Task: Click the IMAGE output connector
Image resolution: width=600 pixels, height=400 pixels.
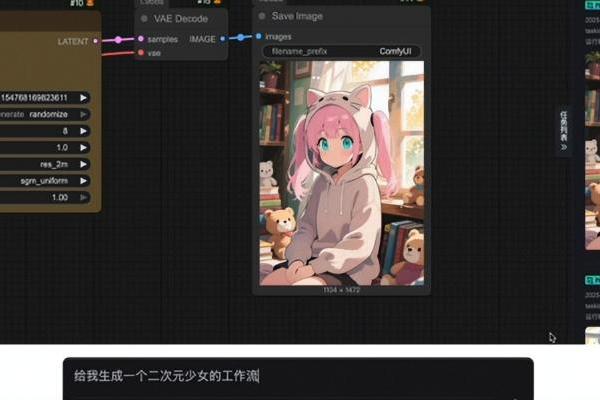Action: tap(223, 39)
